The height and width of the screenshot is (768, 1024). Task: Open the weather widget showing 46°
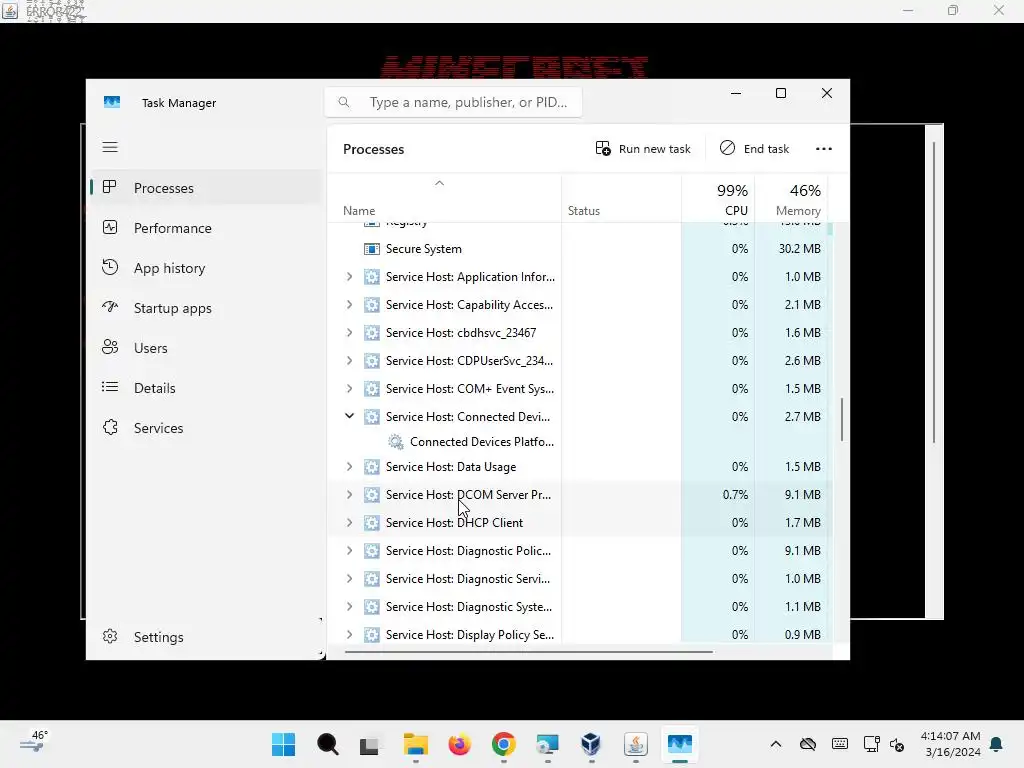point(34,743)
